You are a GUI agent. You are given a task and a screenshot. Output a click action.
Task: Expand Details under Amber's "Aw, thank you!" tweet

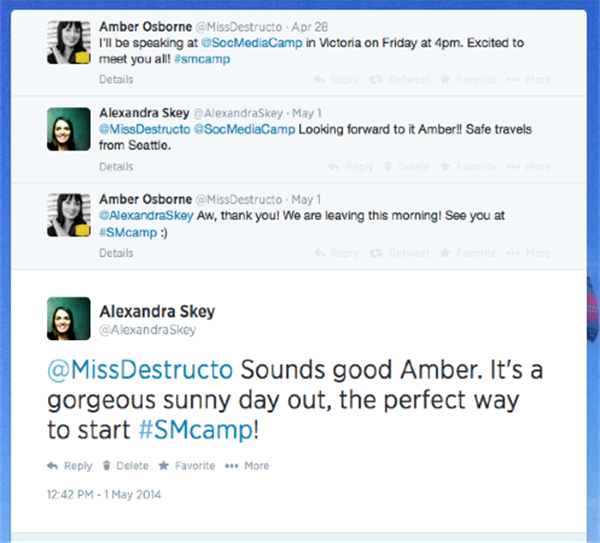coord(116,253)
